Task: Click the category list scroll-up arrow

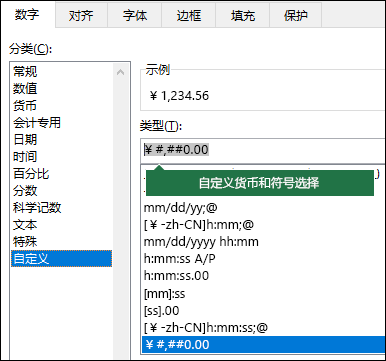Action: pos(121,72)
